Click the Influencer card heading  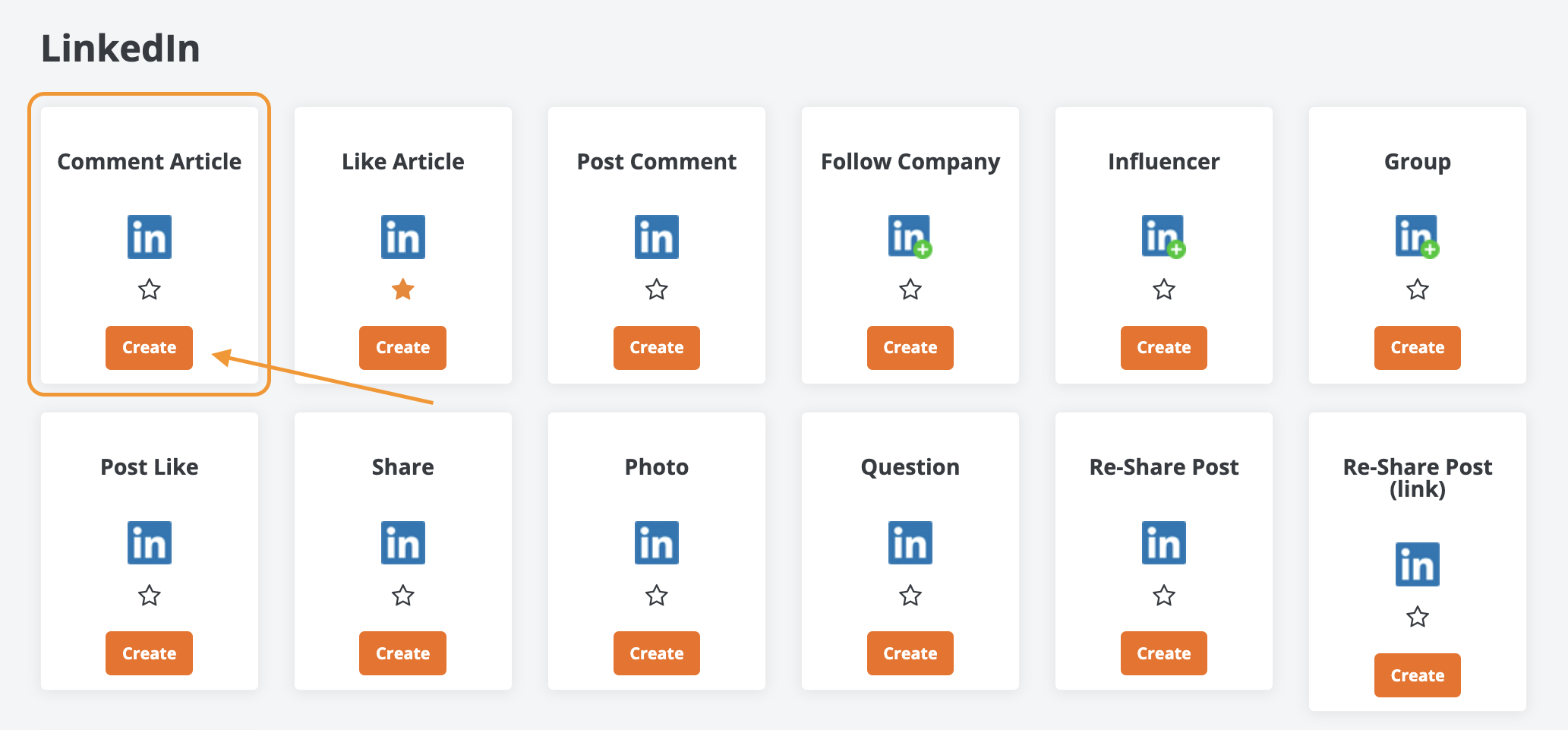coord(1164,162)
